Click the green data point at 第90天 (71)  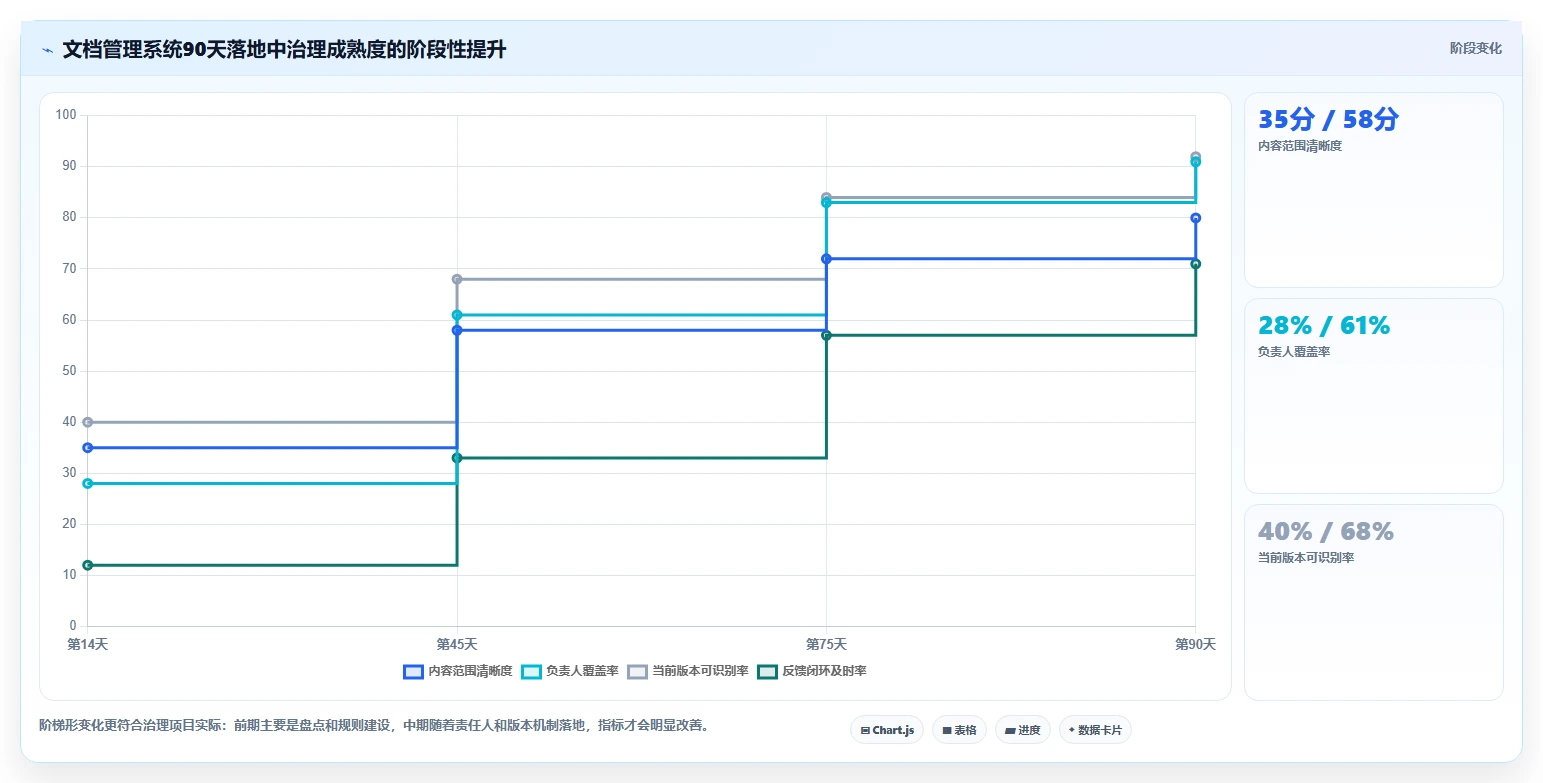pos(1195,264)
